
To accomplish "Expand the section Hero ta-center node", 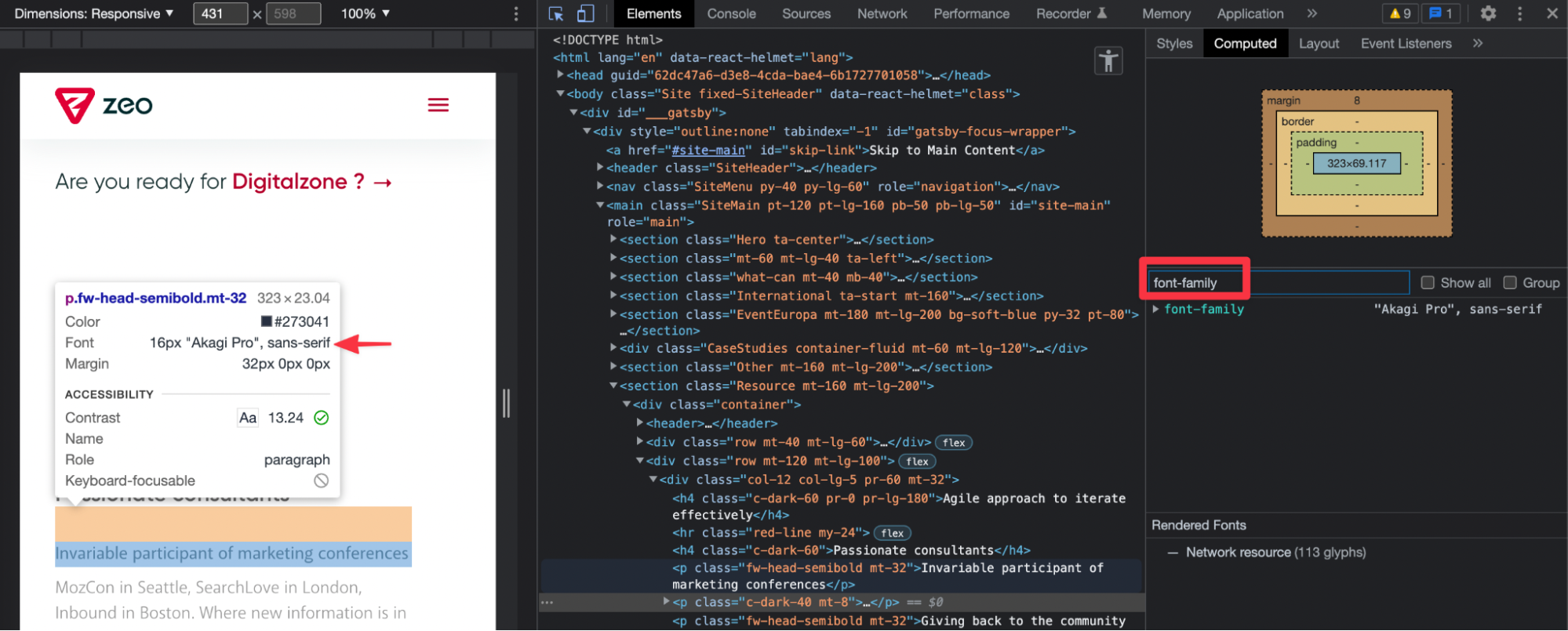I will tap(613, 239).
